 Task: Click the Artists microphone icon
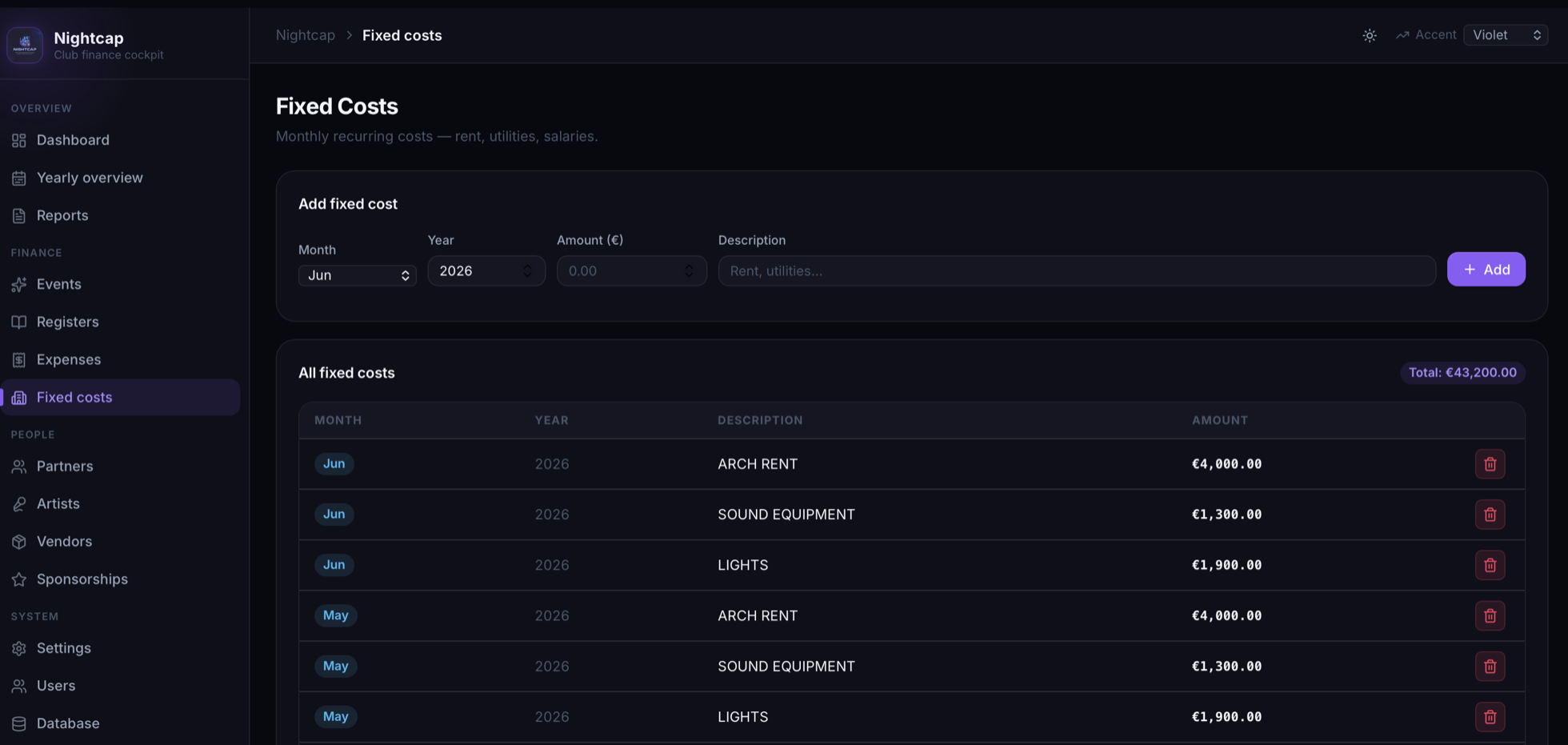click(19, 503)
